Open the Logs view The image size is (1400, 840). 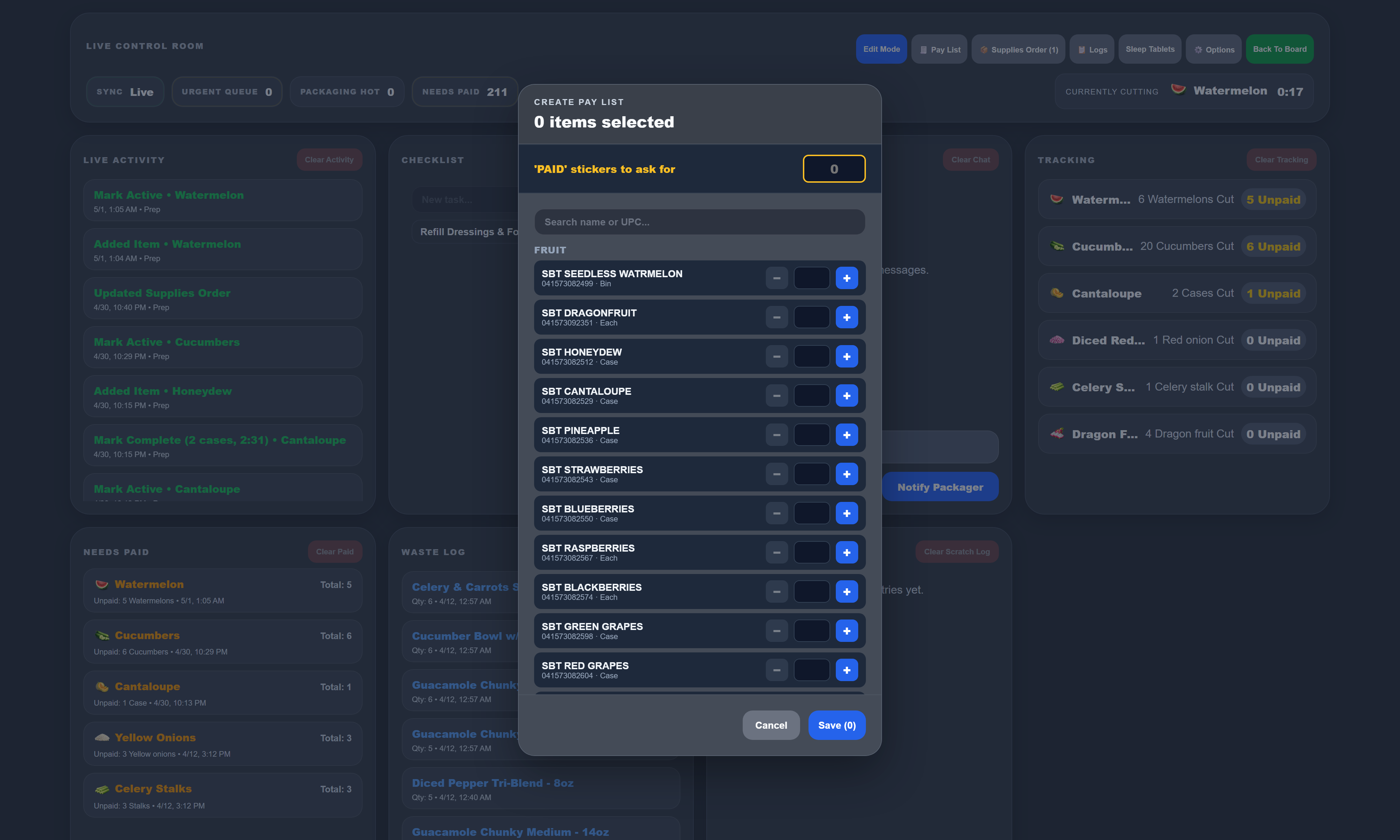pos(1092,49)
